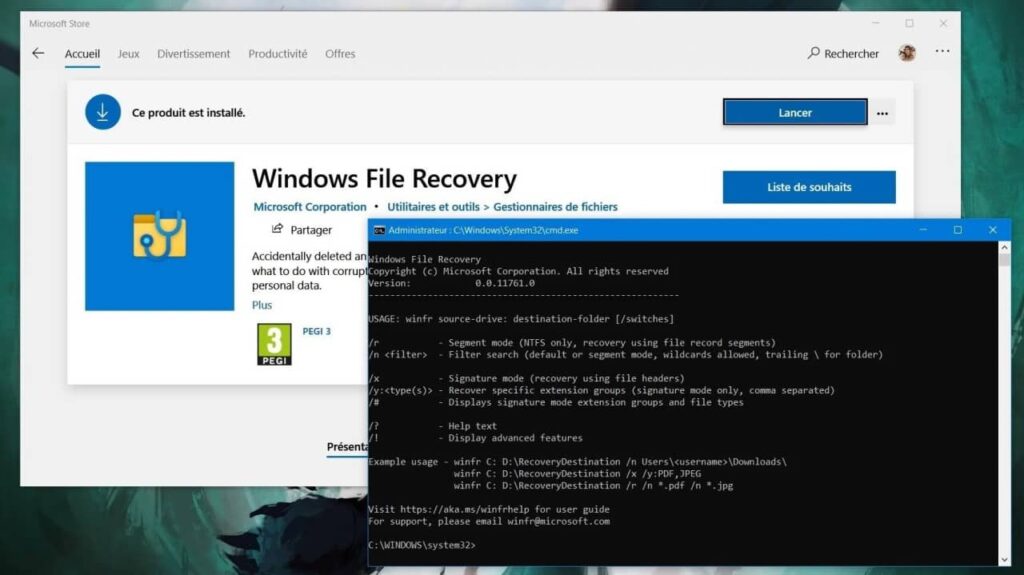This screenshot has height=575, width=1024.
Task: Go back with the Microsoft Store arrow
Action: click(x=39, y=54)
